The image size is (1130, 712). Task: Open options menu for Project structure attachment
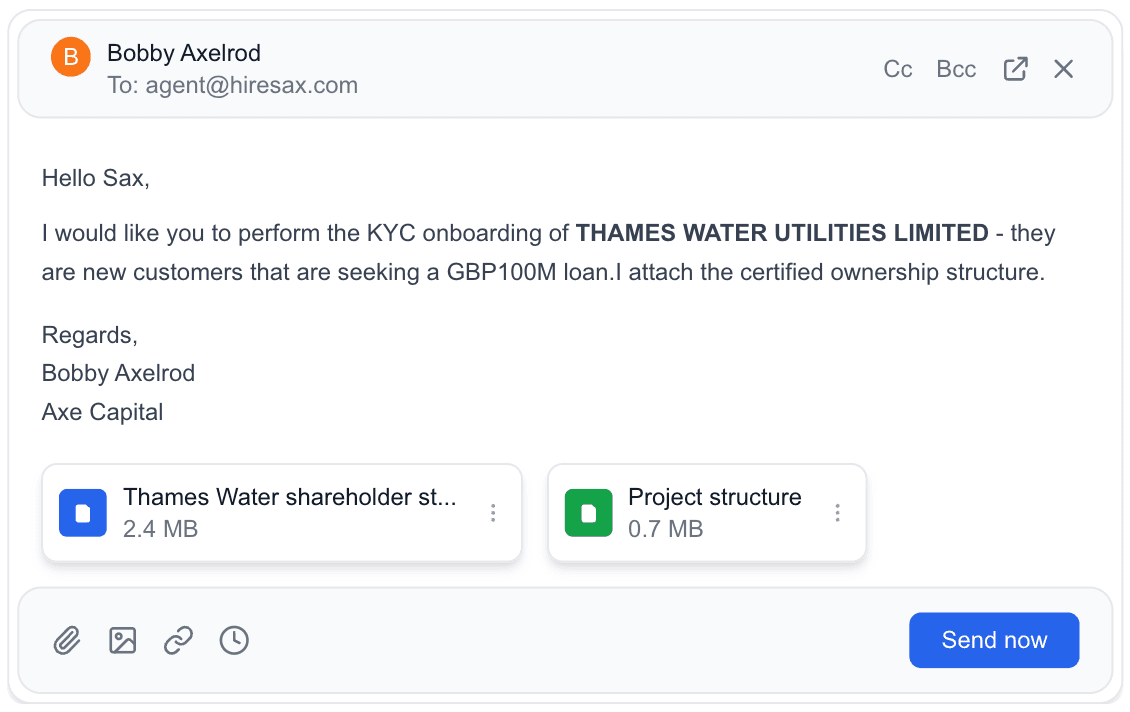click(x=838, y=513)
